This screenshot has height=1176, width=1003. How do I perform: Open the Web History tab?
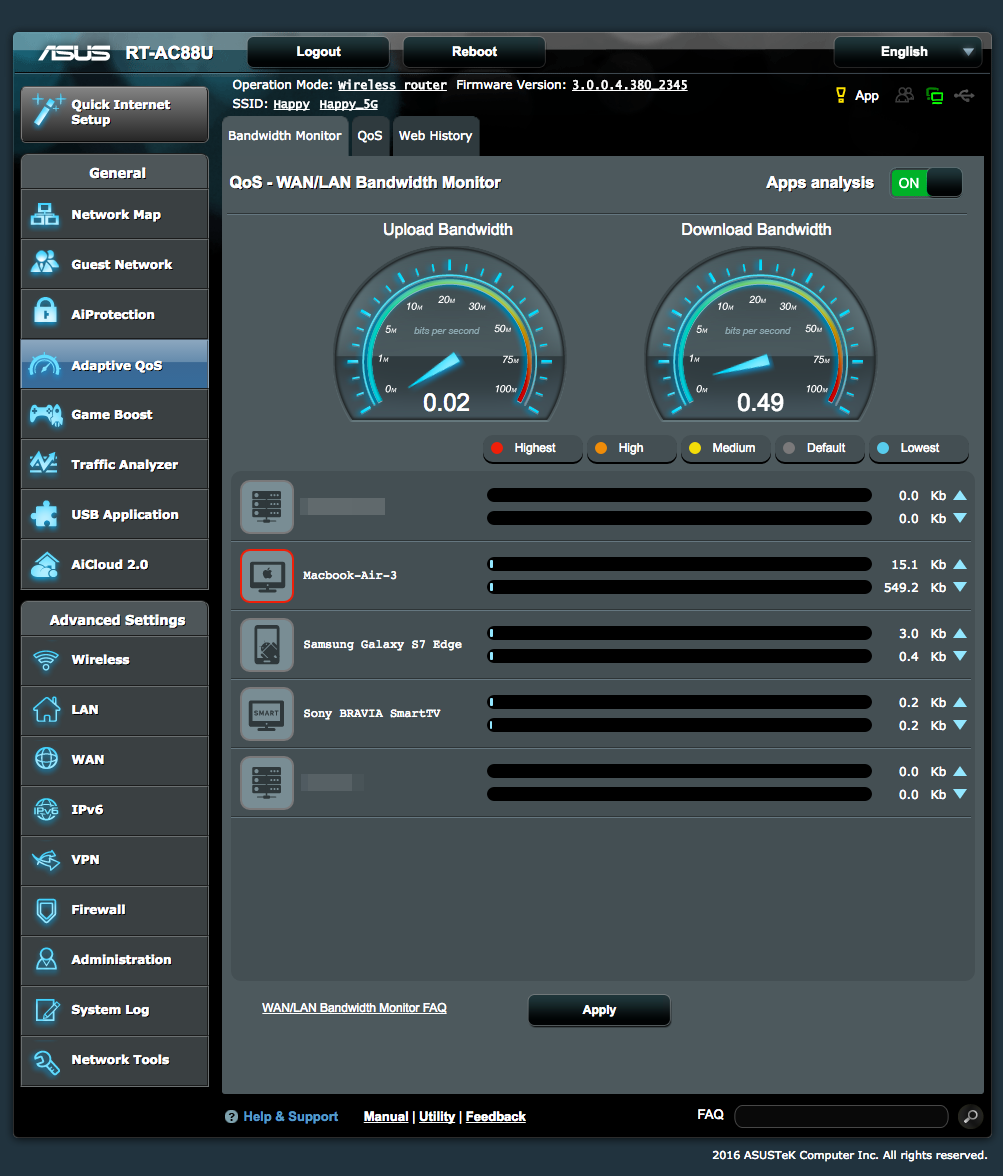[435, 136]
